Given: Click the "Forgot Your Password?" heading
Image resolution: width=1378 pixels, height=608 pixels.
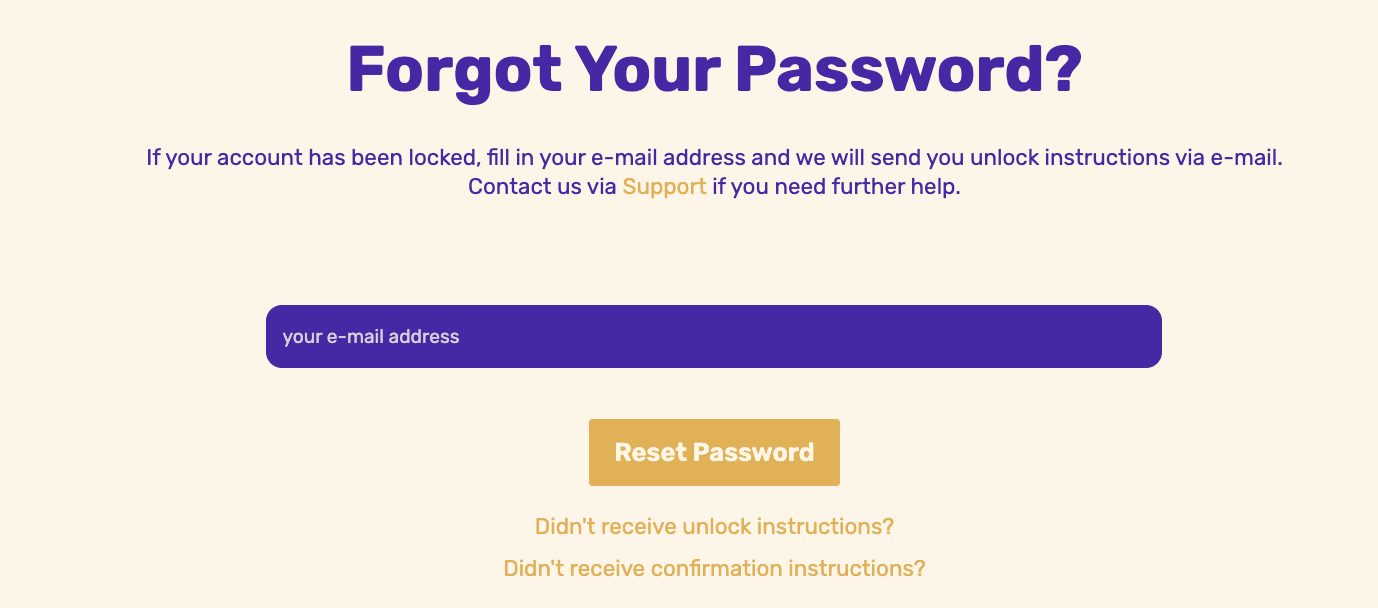Looking at the screenshot, I should (x=714, y=70).
